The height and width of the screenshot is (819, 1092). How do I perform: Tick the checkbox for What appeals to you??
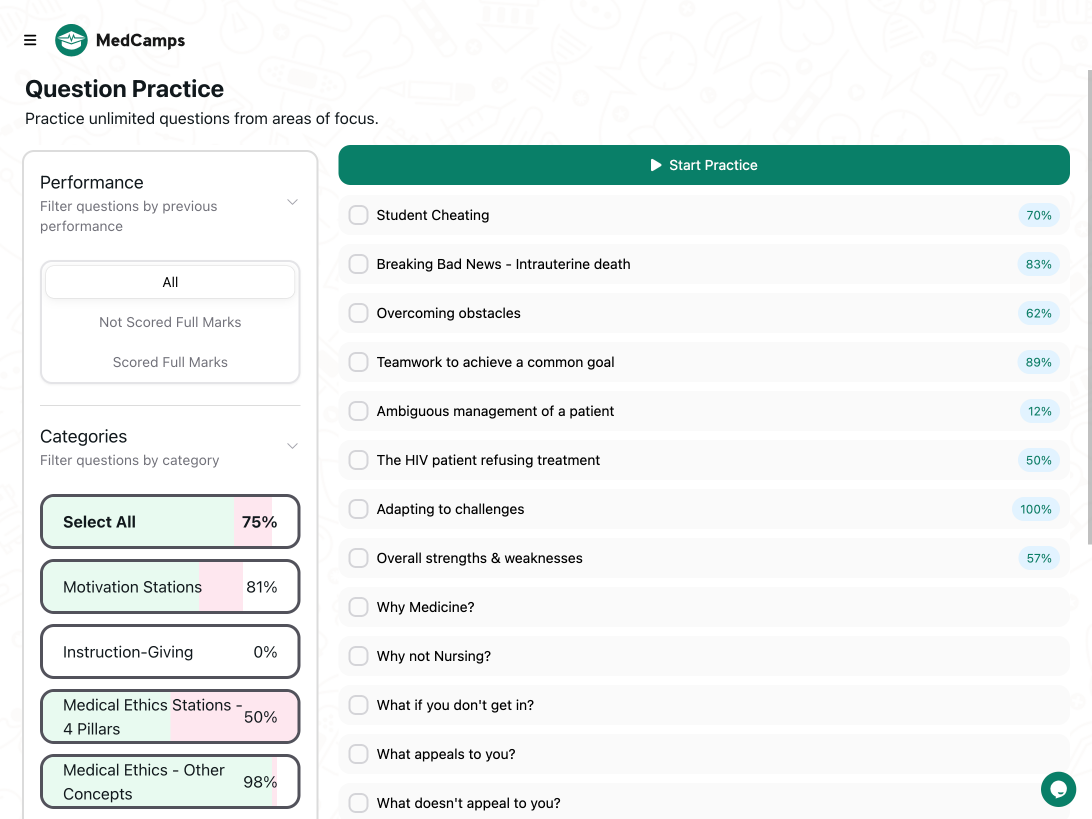click(358, 754)
